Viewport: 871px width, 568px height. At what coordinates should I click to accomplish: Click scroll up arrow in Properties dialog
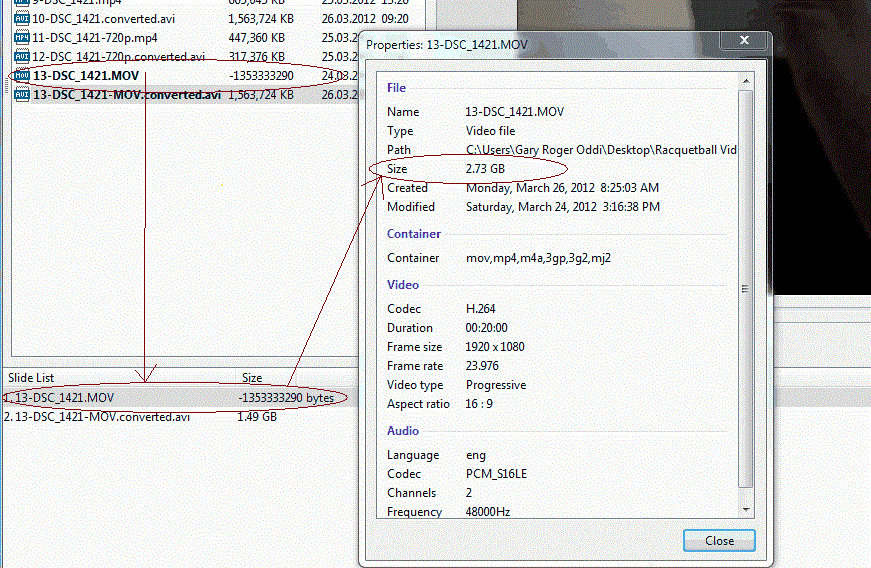746,81
